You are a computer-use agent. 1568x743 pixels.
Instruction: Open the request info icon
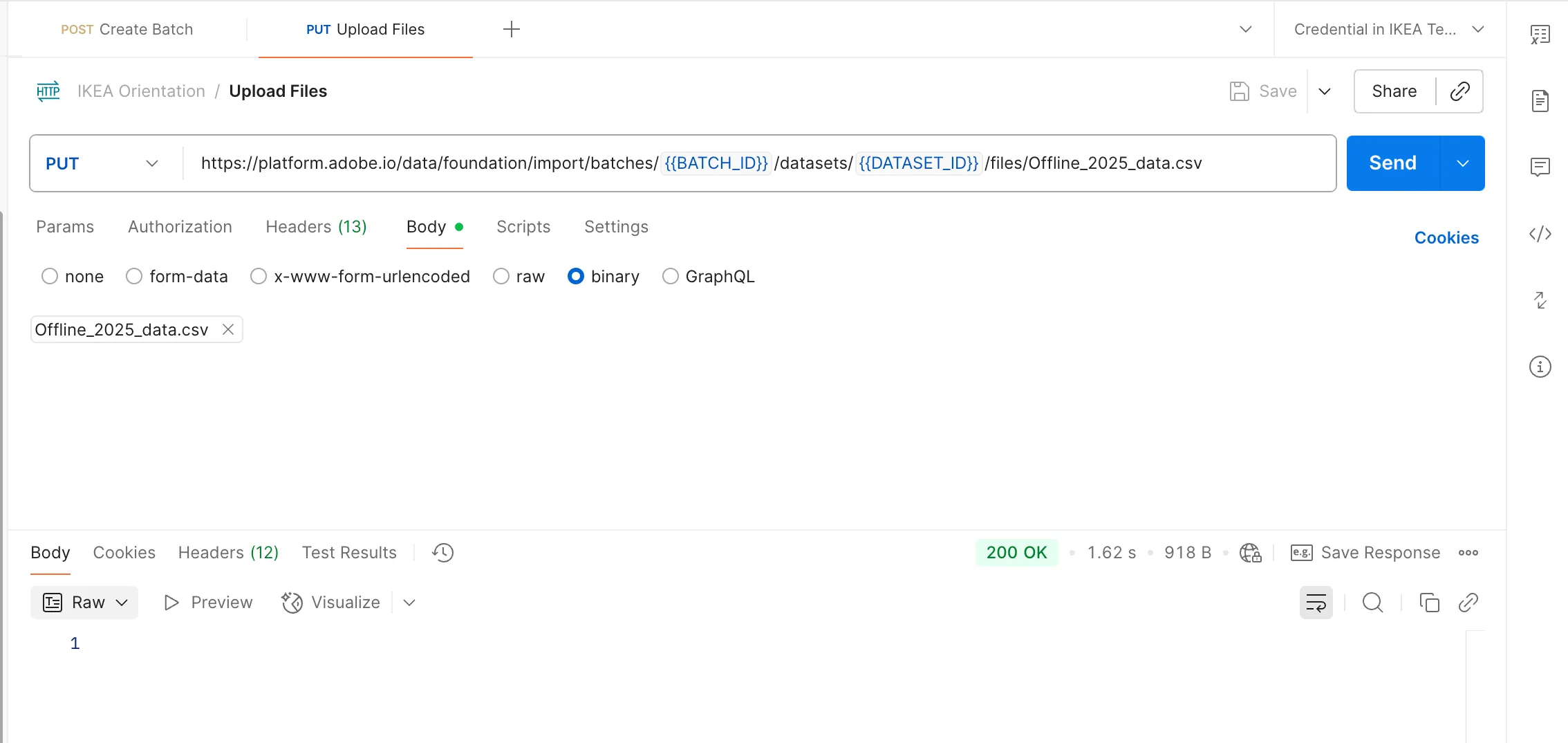click(1540, 367)
